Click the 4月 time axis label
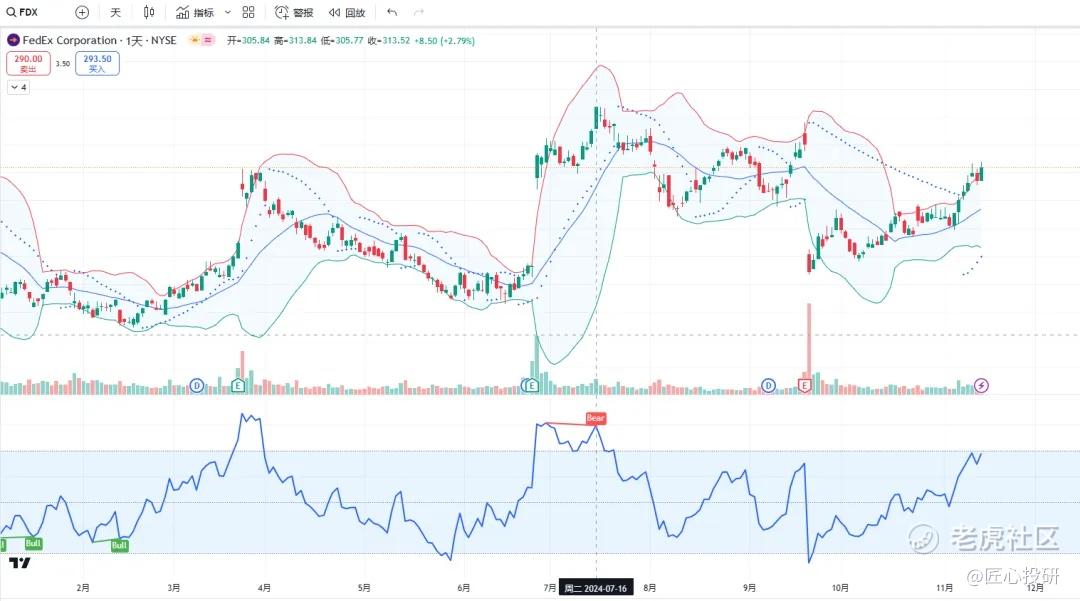 point(264,588)
